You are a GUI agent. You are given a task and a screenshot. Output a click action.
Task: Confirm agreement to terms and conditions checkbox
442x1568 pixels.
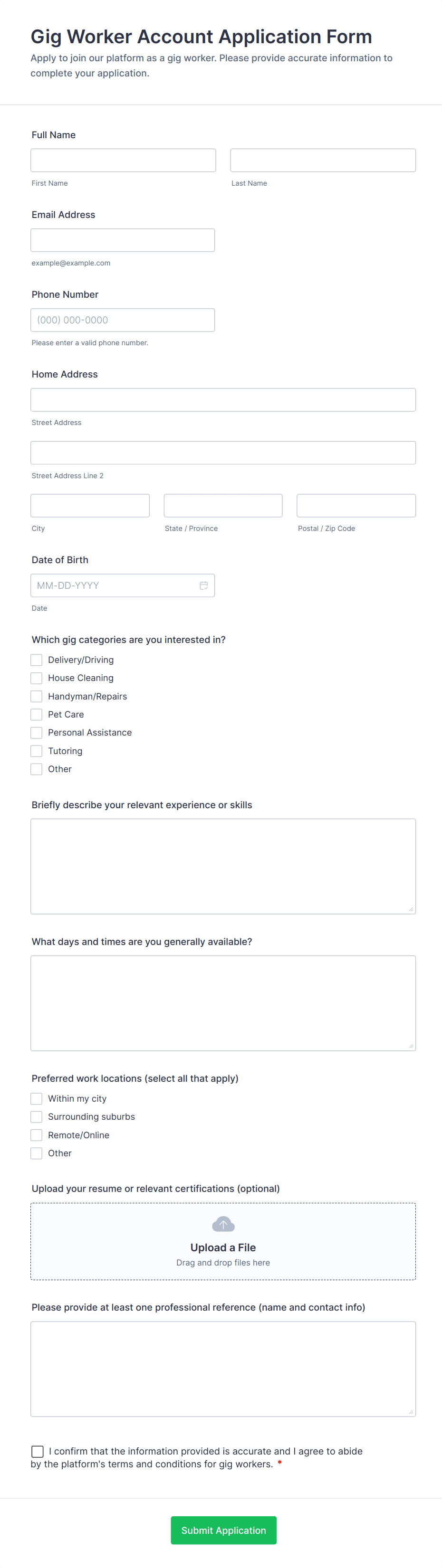38,1451
